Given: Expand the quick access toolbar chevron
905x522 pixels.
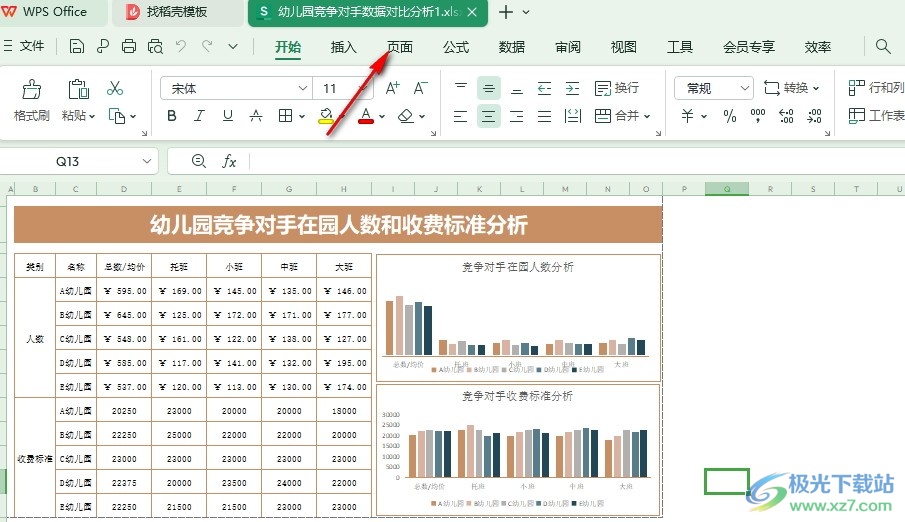Looking at the screenshot, I should pos(233,46).
